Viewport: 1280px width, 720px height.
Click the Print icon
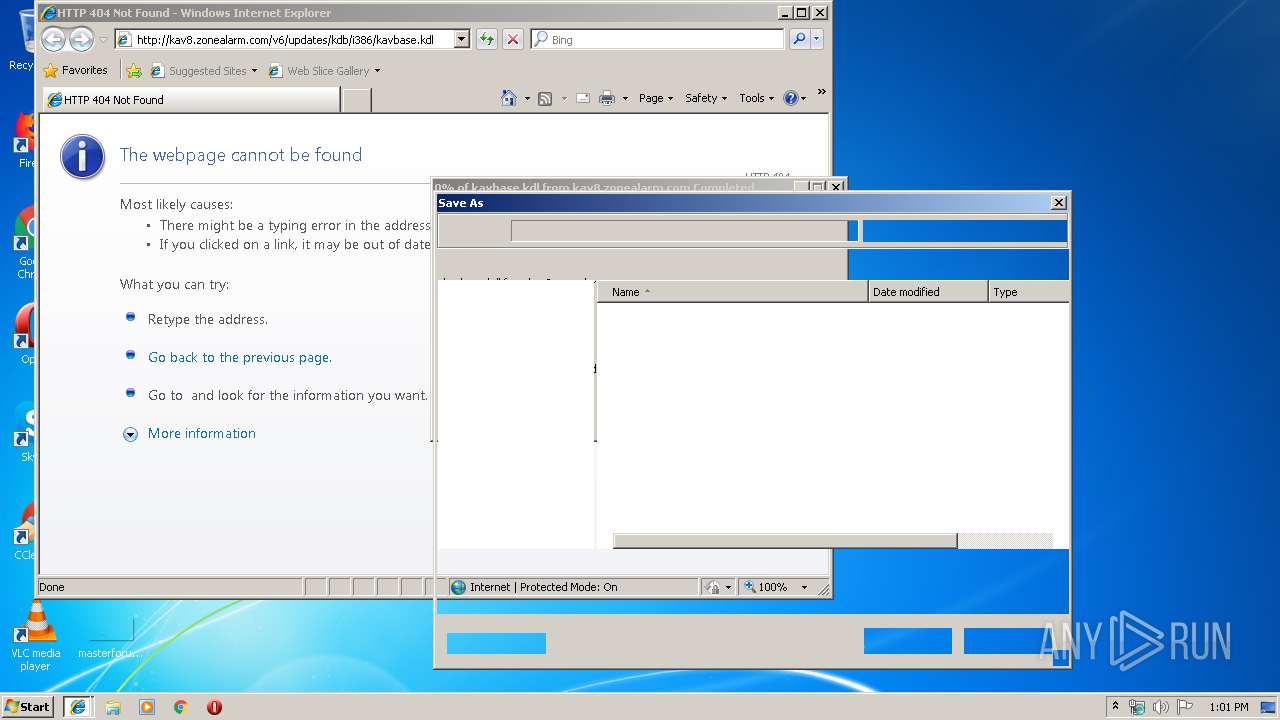(607, 98)
